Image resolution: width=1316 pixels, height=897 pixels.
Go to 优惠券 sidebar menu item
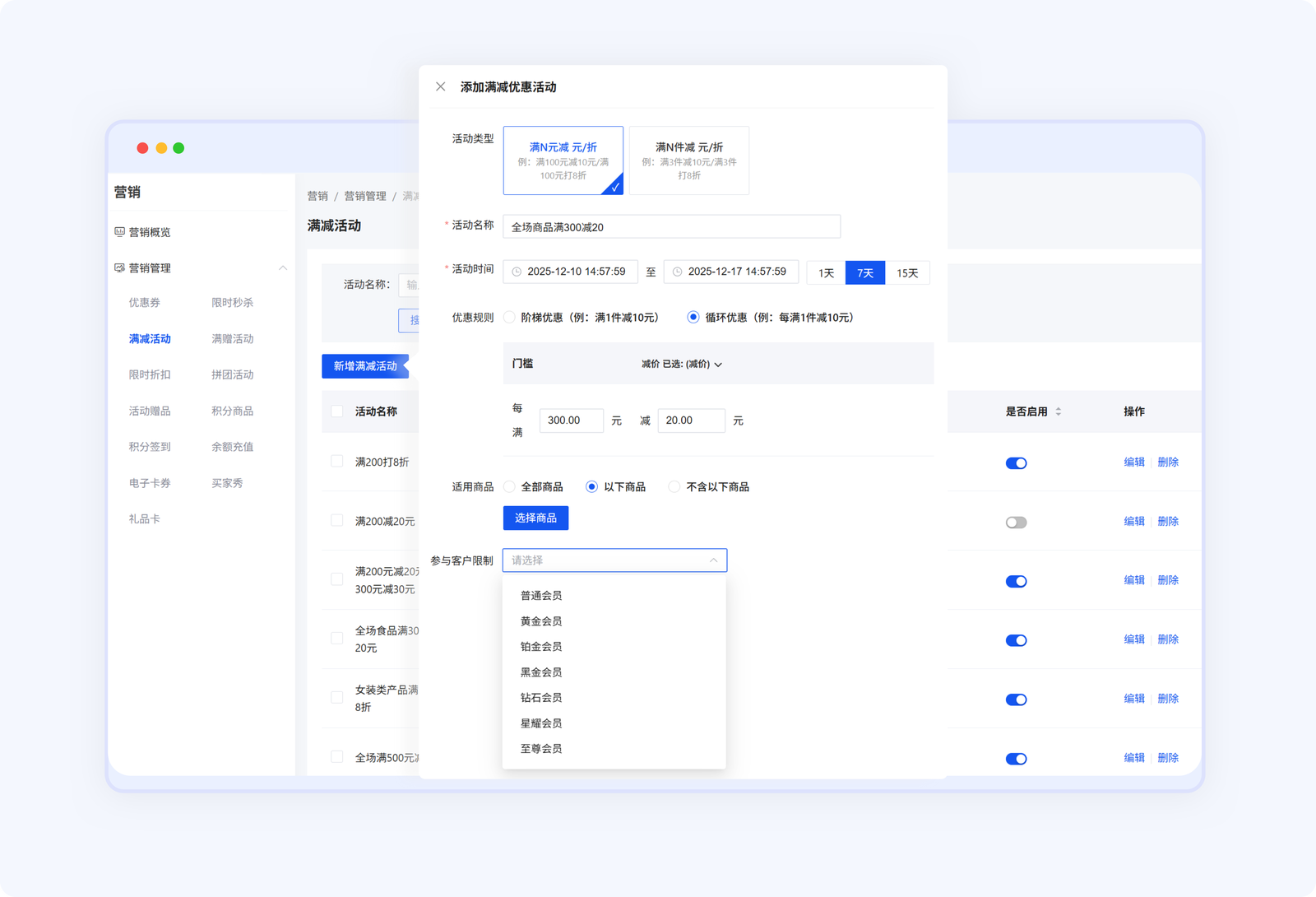pyautogui.click(x=144, y=303)
